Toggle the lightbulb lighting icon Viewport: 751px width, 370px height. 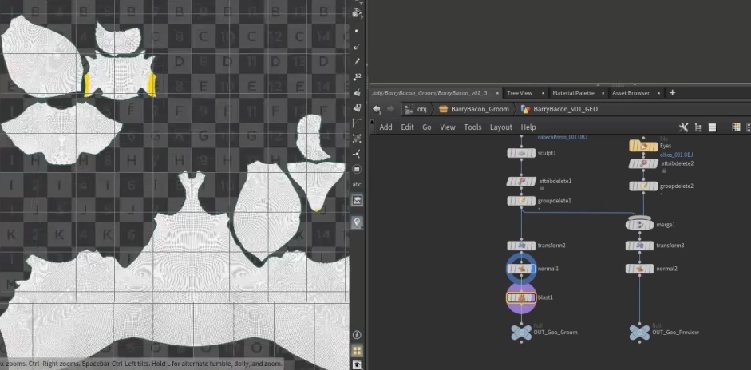[357, 222]
